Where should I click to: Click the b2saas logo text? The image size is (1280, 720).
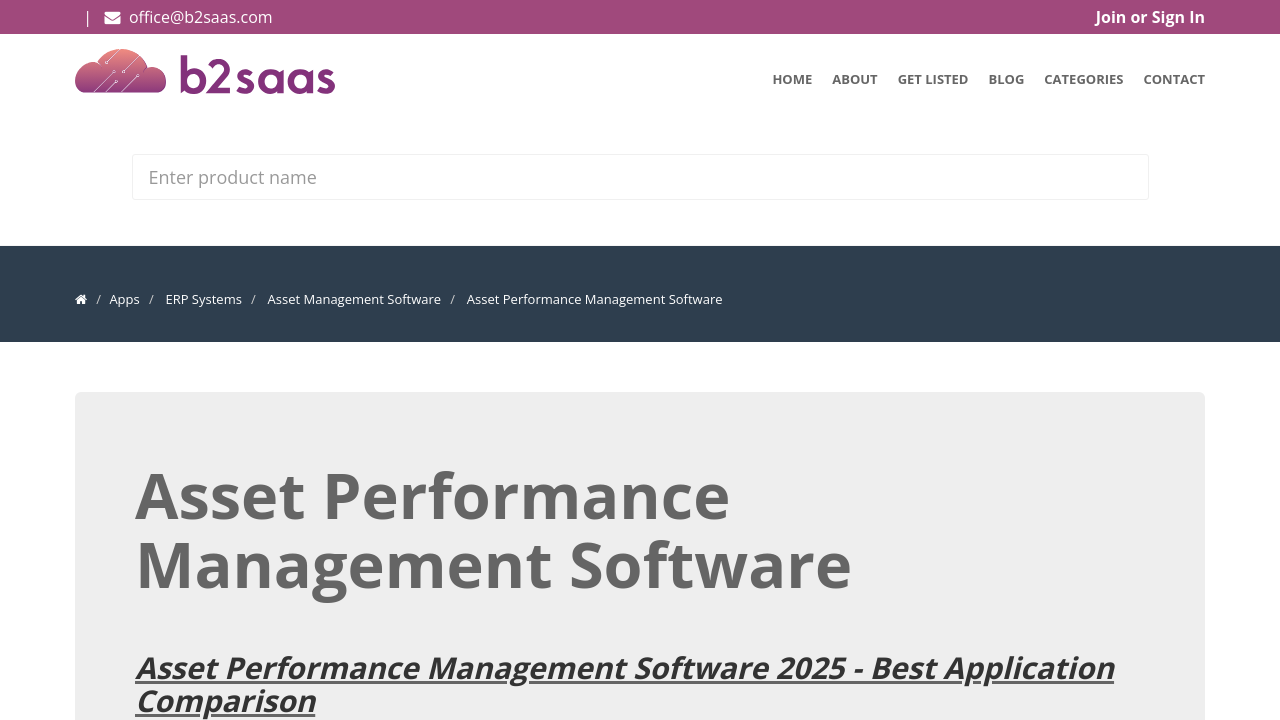coord(257,75)
